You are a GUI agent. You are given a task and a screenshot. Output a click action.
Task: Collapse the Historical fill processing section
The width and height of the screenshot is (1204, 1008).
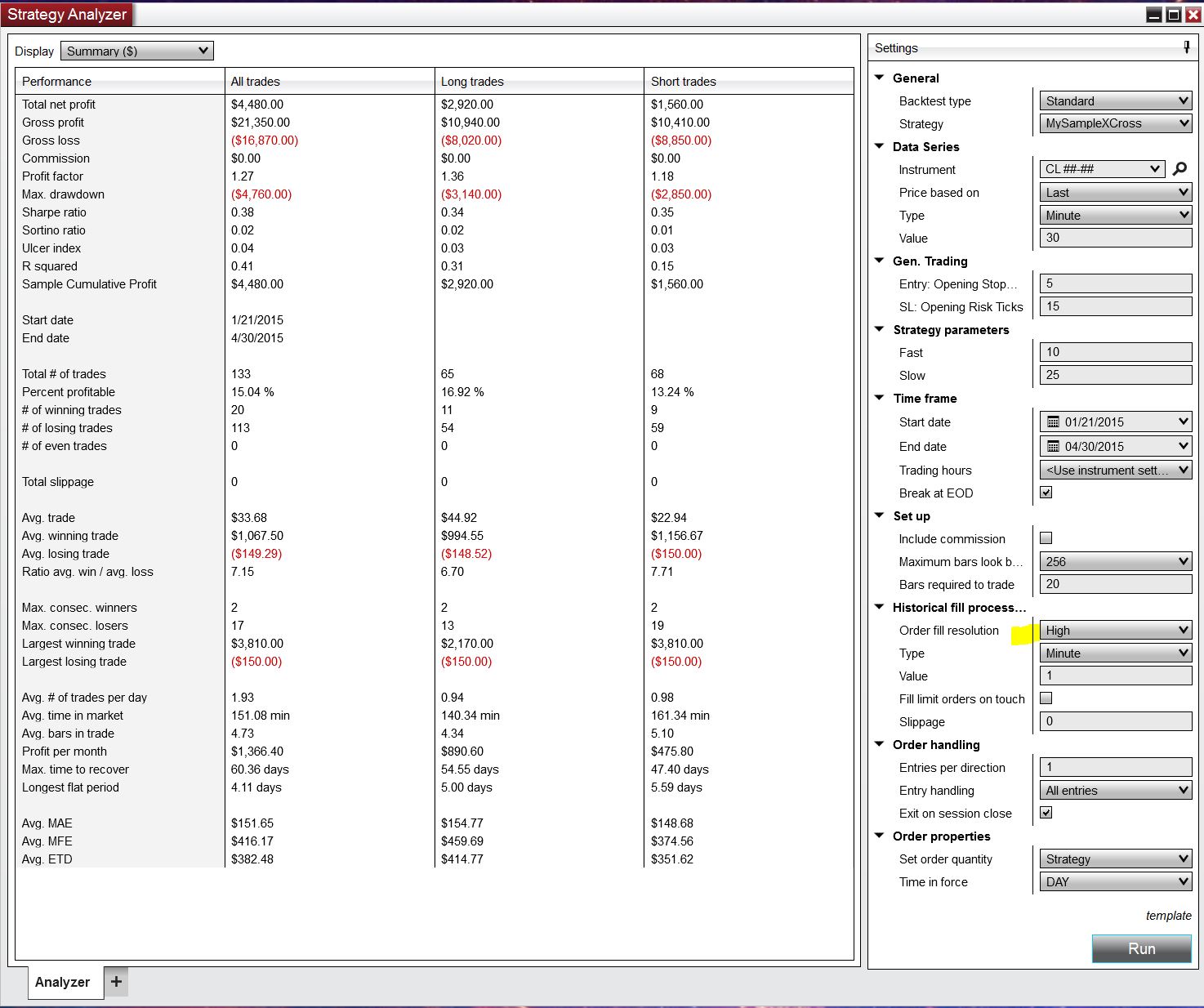tap(880, 607)
